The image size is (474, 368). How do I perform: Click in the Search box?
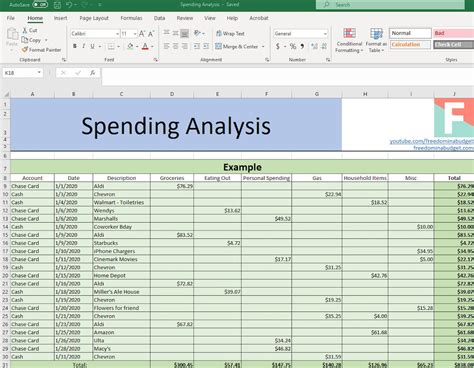point(390,5)
